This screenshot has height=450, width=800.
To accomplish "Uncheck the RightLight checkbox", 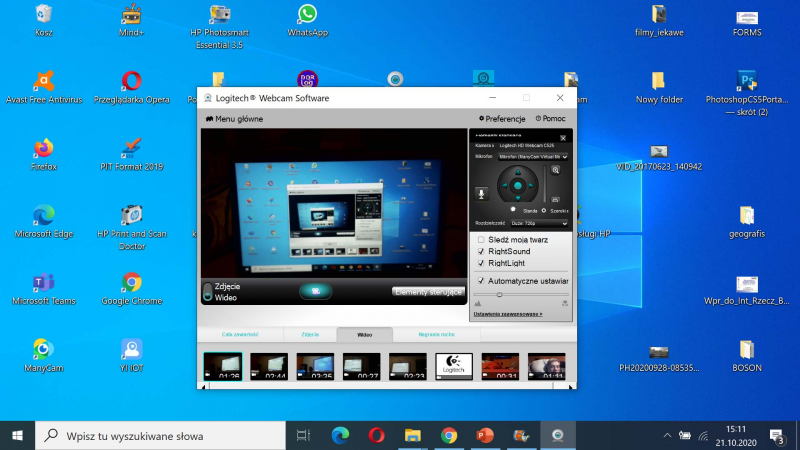I will (x=481, y=263).
